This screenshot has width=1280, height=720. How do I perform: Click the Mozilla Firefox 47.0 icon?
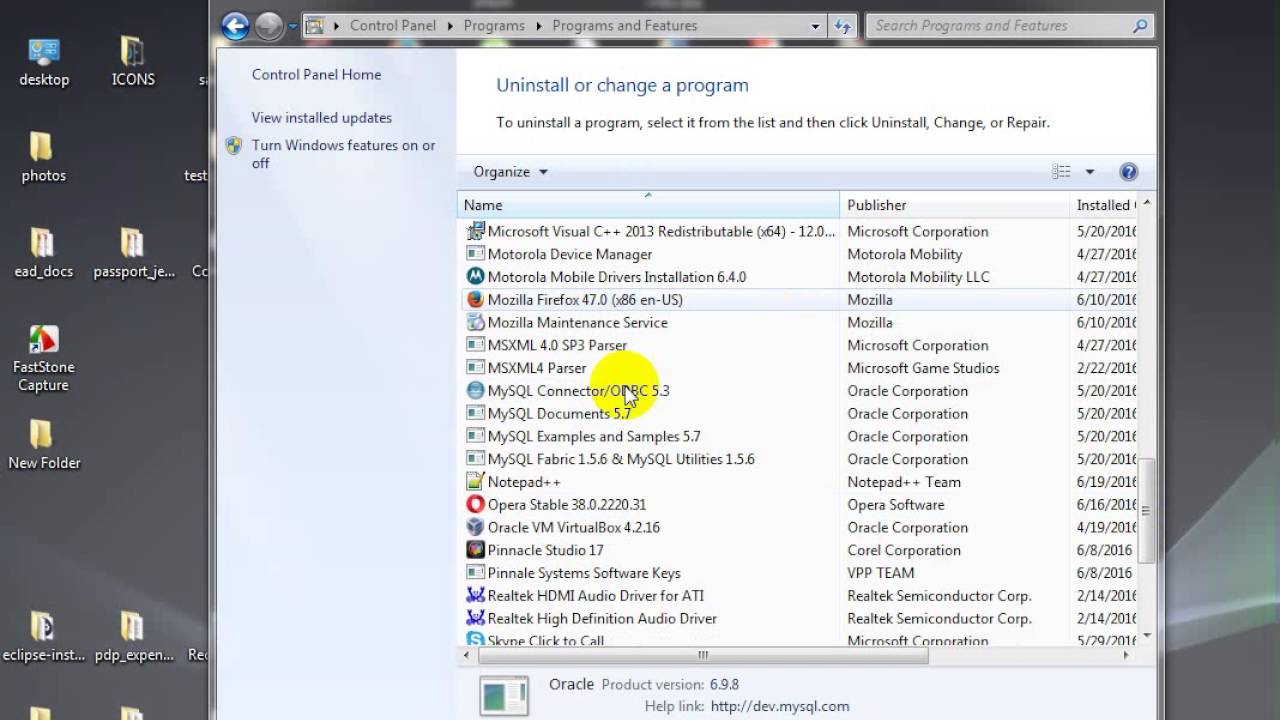coord(476,299)
